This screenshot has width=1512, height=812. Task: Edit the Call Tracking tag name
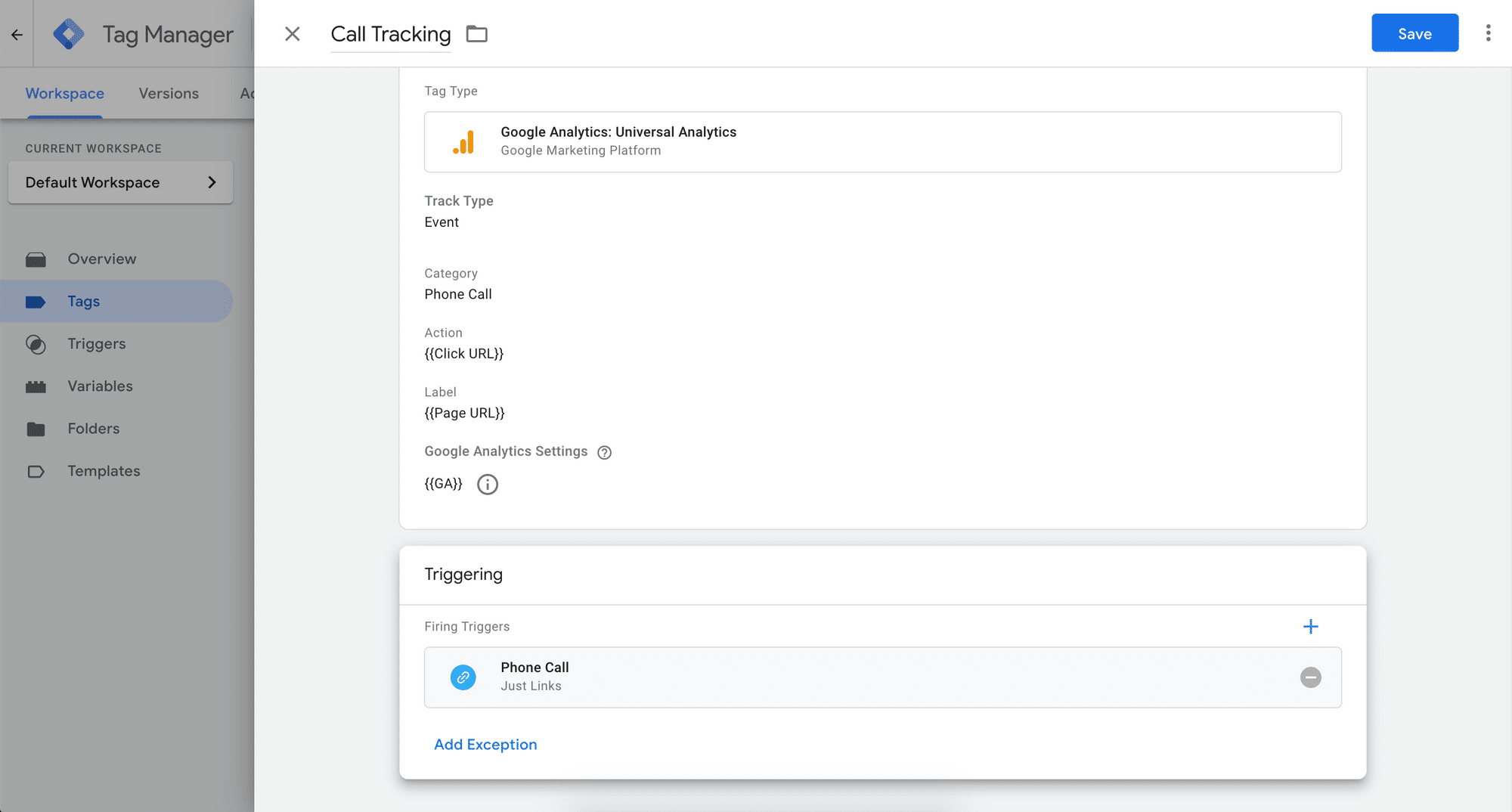click(391, 34)
